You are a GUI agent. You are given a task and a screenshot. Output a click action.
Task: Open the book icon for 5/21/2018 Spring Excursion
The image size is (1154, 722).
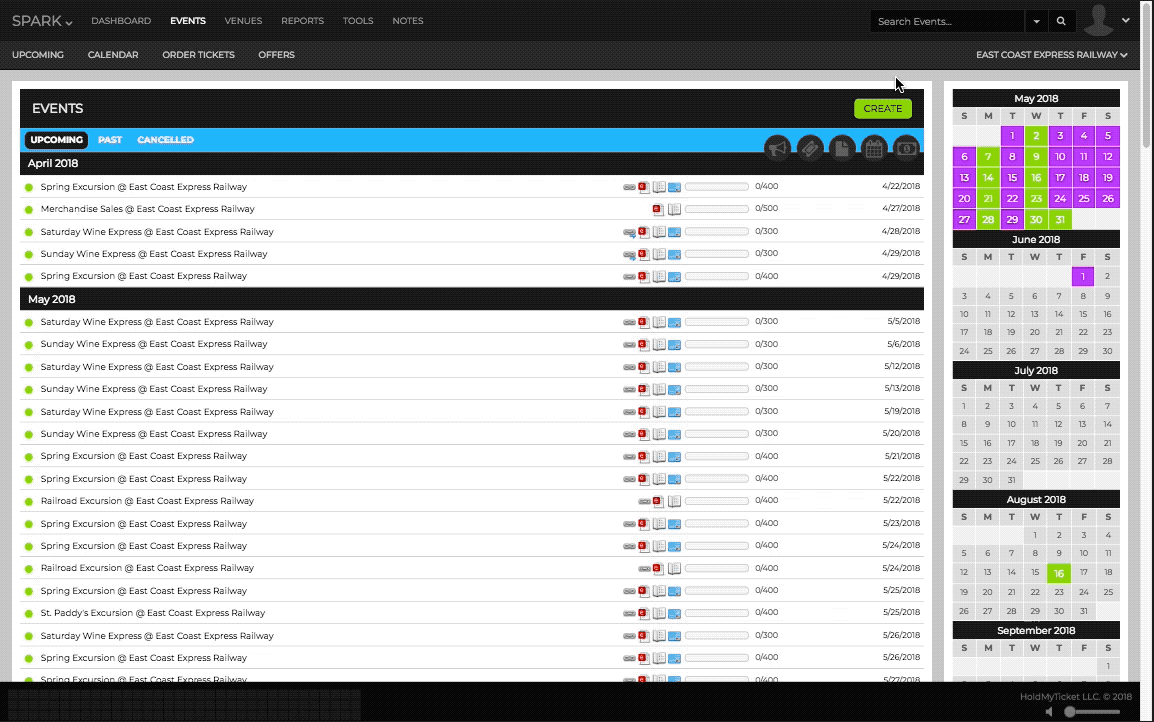pyautogui.click(x=659, y=456)
